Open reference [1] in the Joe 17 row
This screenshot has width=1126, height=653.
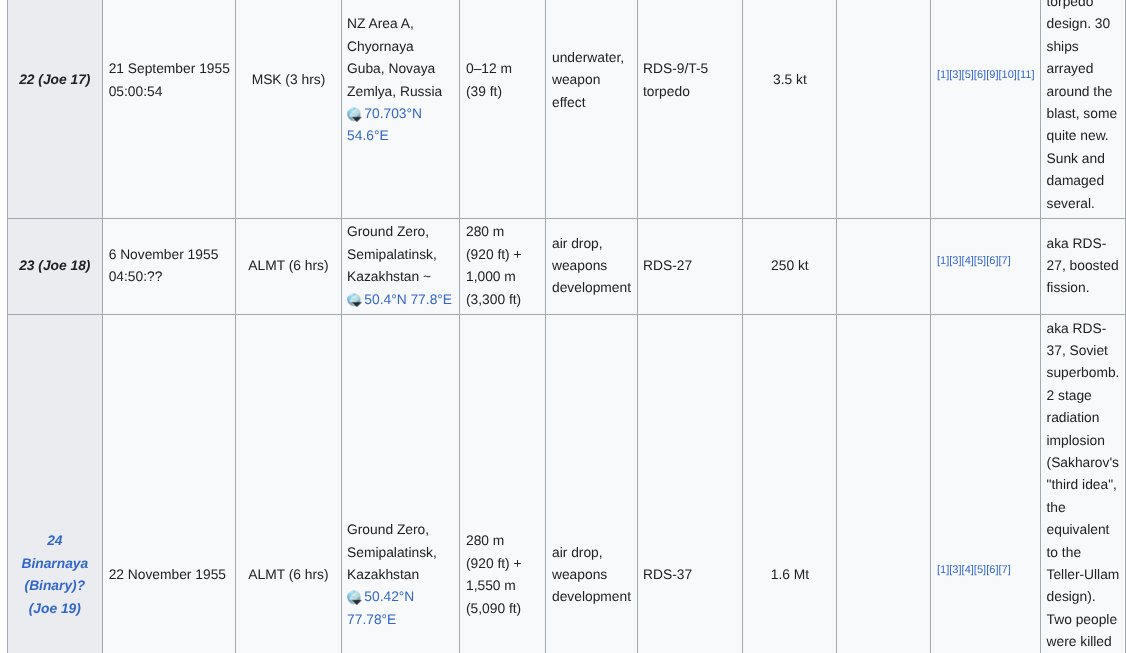tap(943, 75)
